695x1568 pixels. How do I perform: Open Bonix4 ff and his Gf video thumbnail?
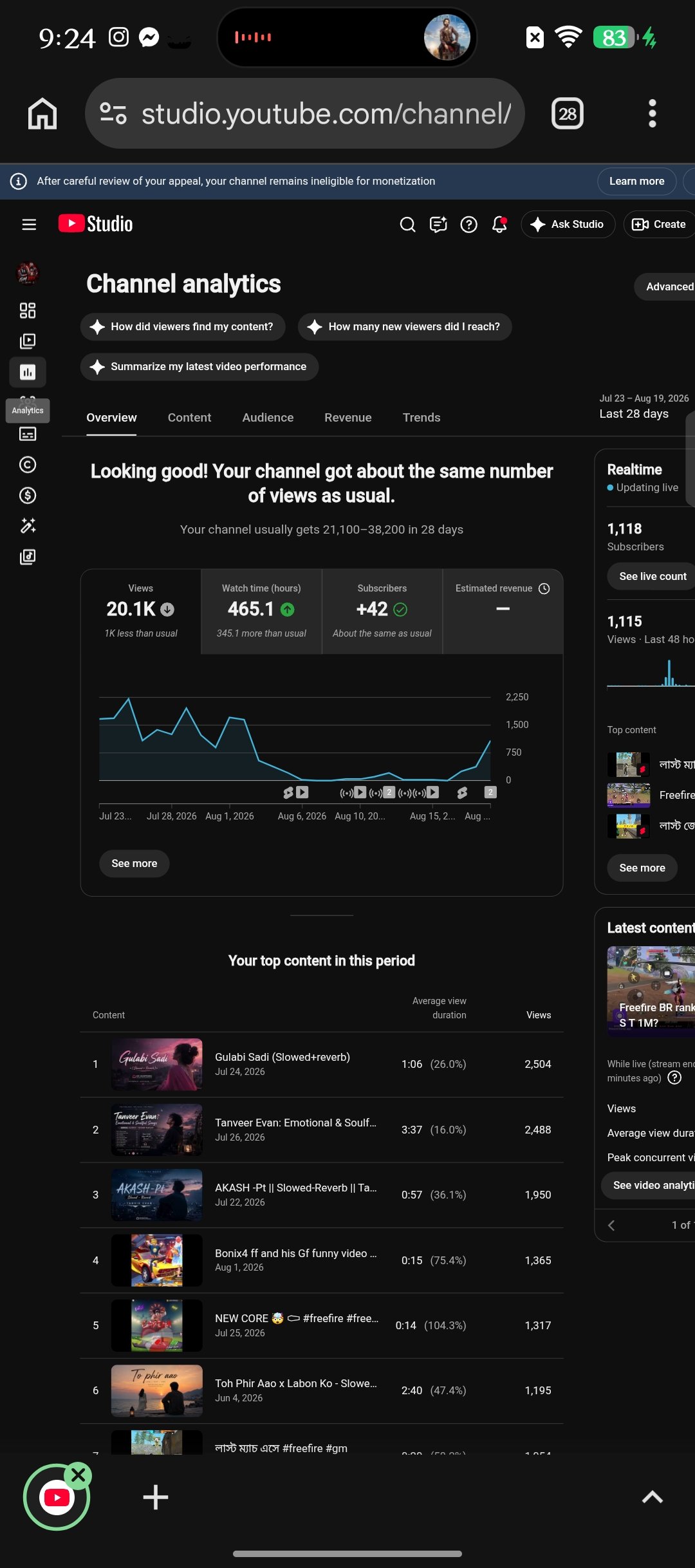(x=157, y=1260)
